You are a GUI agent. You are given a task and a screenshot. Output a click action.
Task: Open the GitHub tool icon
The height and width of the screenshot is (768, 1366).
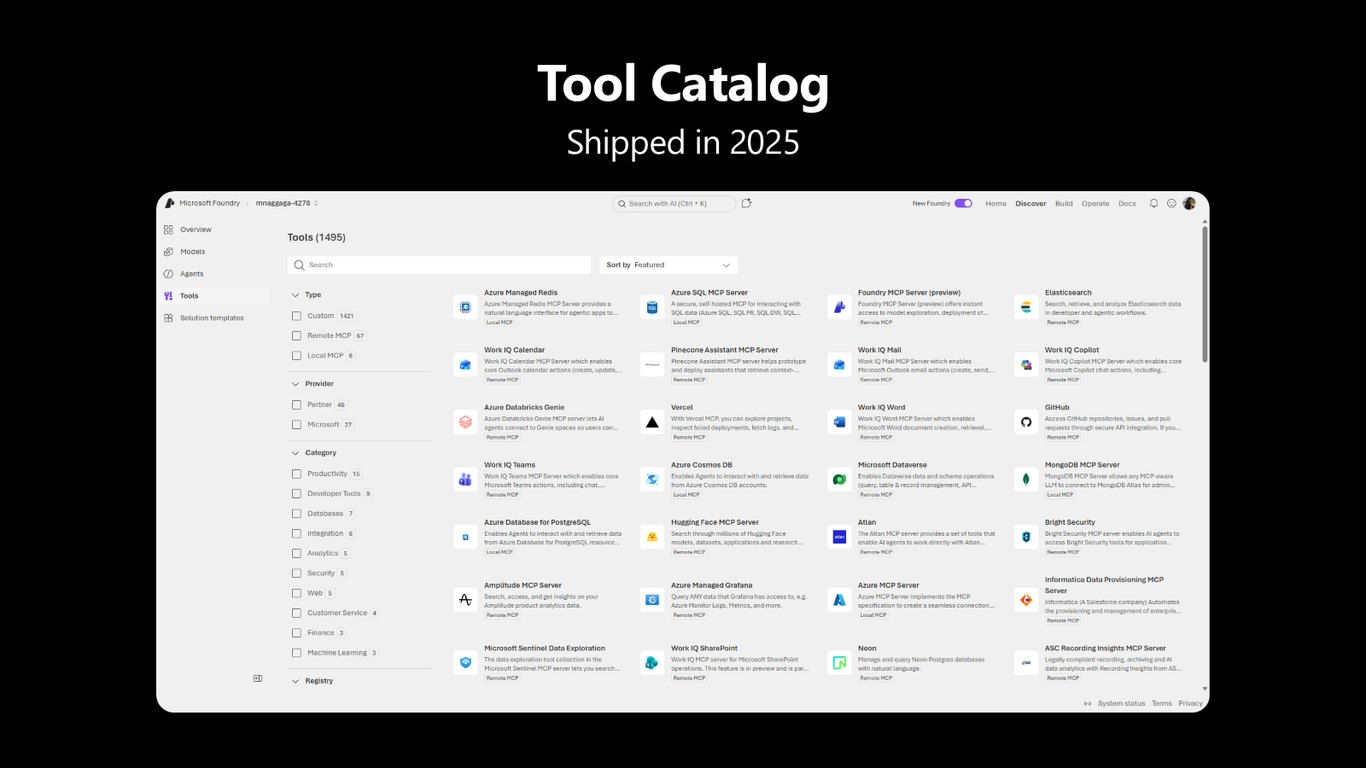click(x=1026, y=422)
